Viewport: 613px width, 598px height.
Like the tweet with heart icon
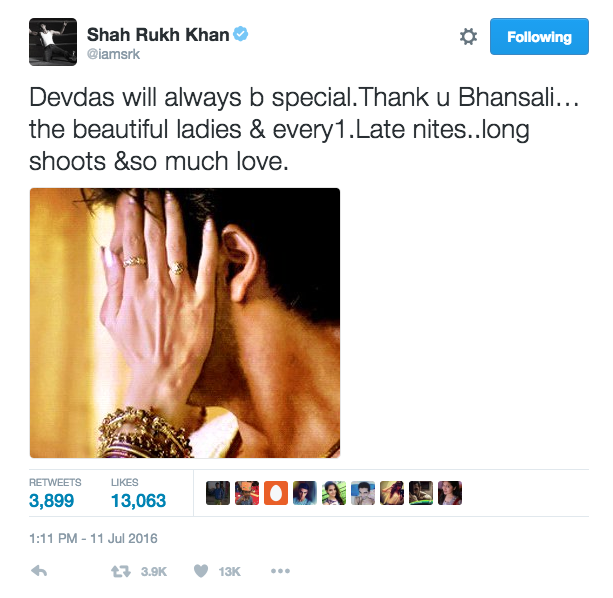201,571
